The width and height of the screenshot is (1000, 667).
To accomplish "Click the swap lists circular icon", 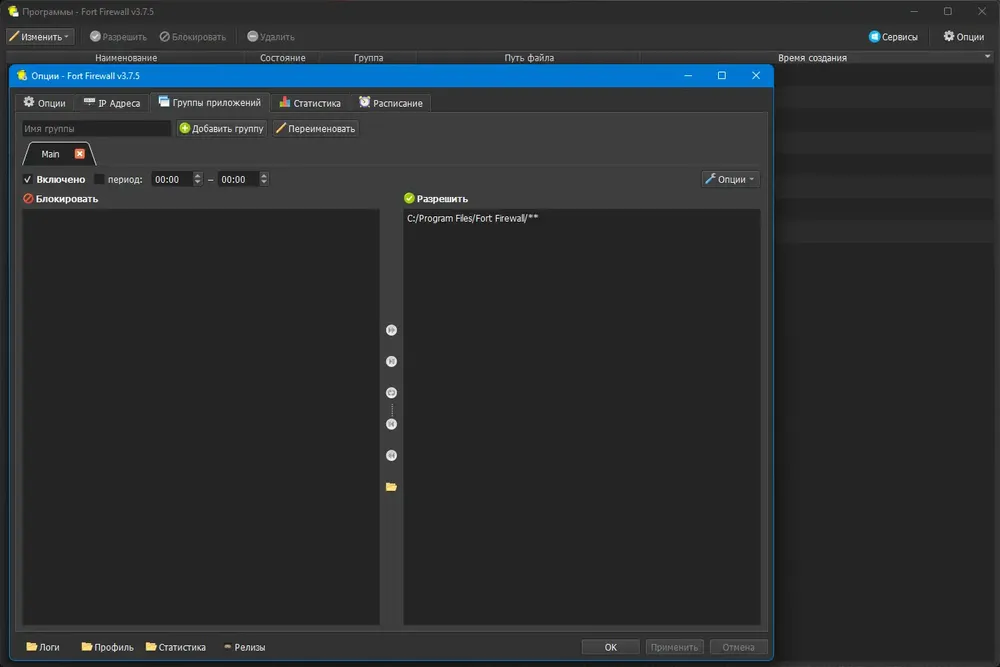I will 392,392.
